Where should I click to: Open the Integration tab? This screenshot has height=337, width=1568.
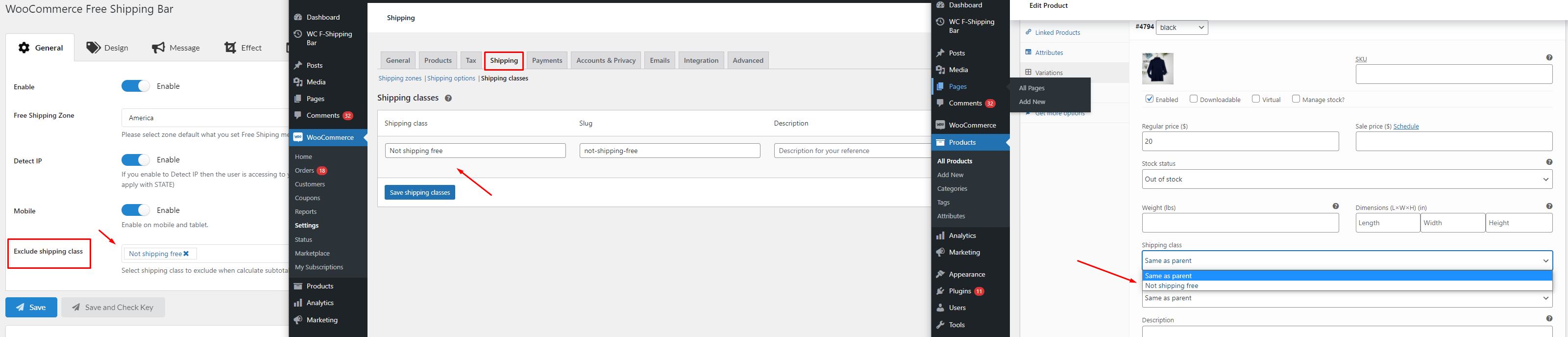701,60
